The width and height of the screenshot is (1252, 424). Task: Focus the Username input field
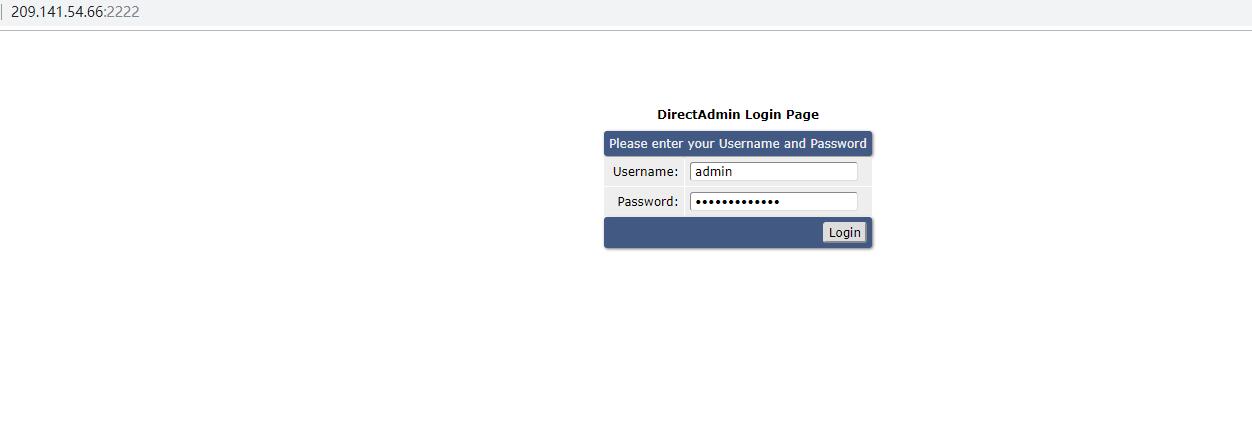[x=773, y=171]
